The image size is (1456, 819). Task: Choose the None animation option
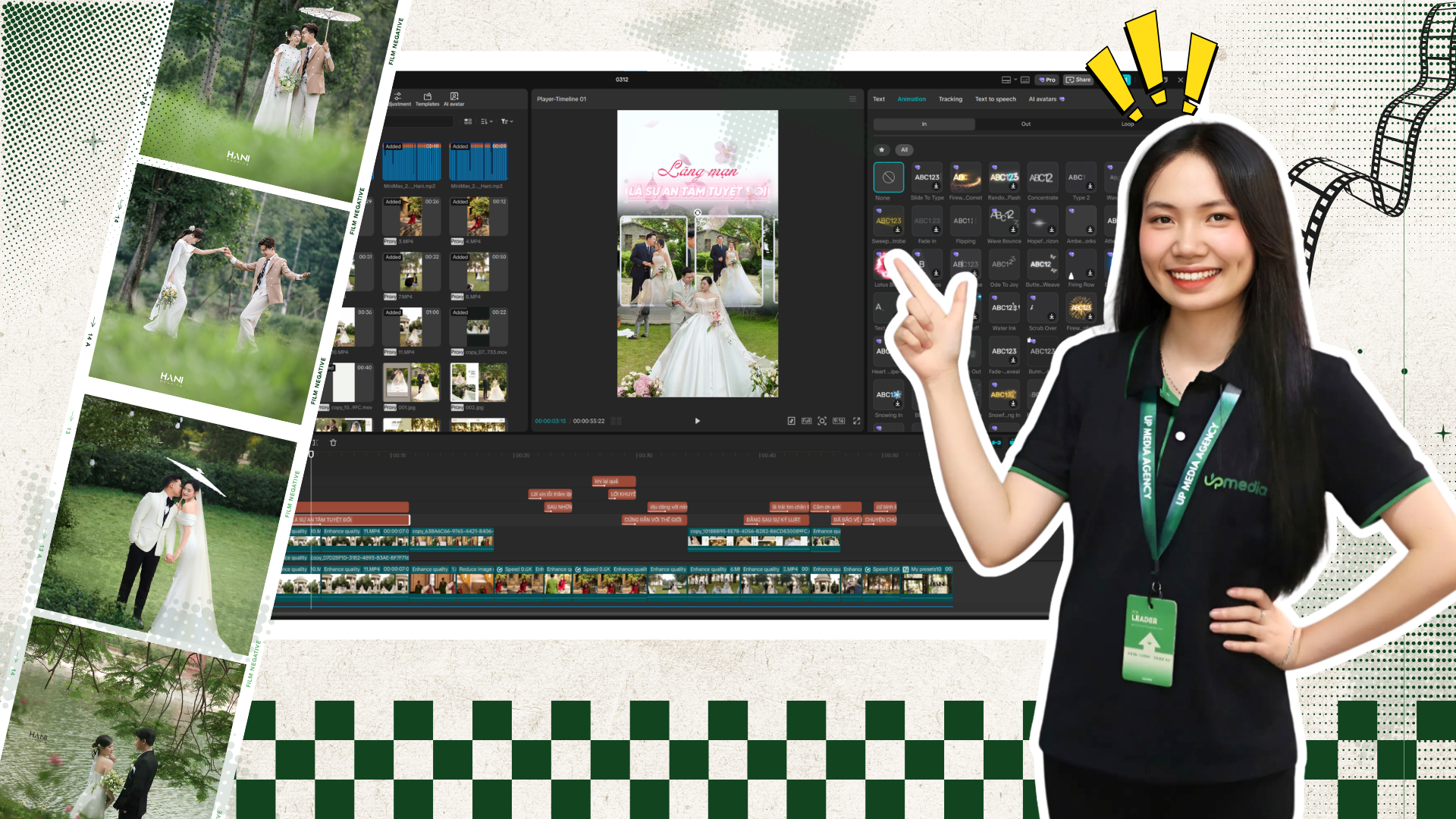(888, 178)
